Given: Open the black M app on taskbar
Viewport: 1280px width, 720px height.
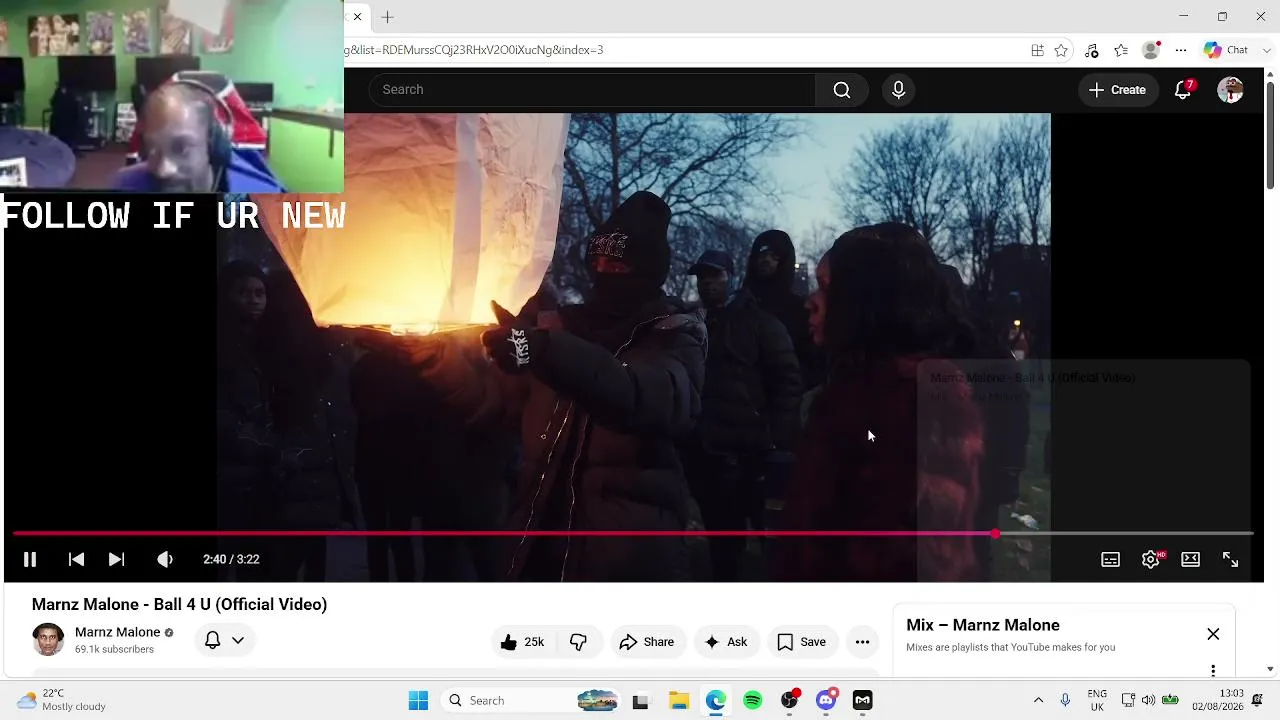Looking at the screenshot, I should [x=862, y=701].
